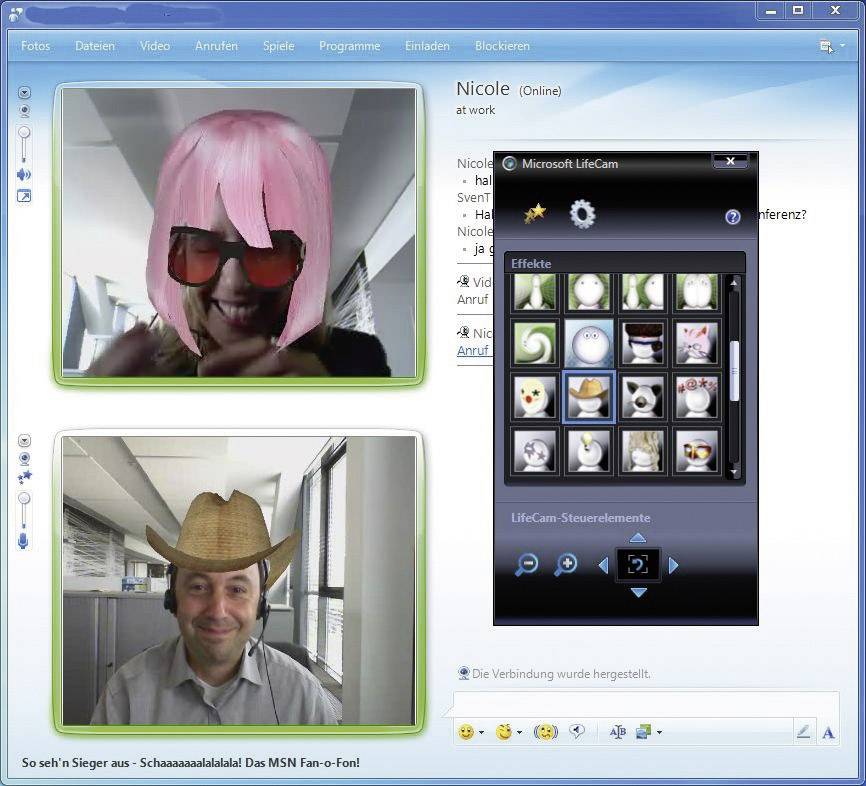Click the zoom-in magnifier in LifeCam controls
866x786 pixels.
pos(566,564)
